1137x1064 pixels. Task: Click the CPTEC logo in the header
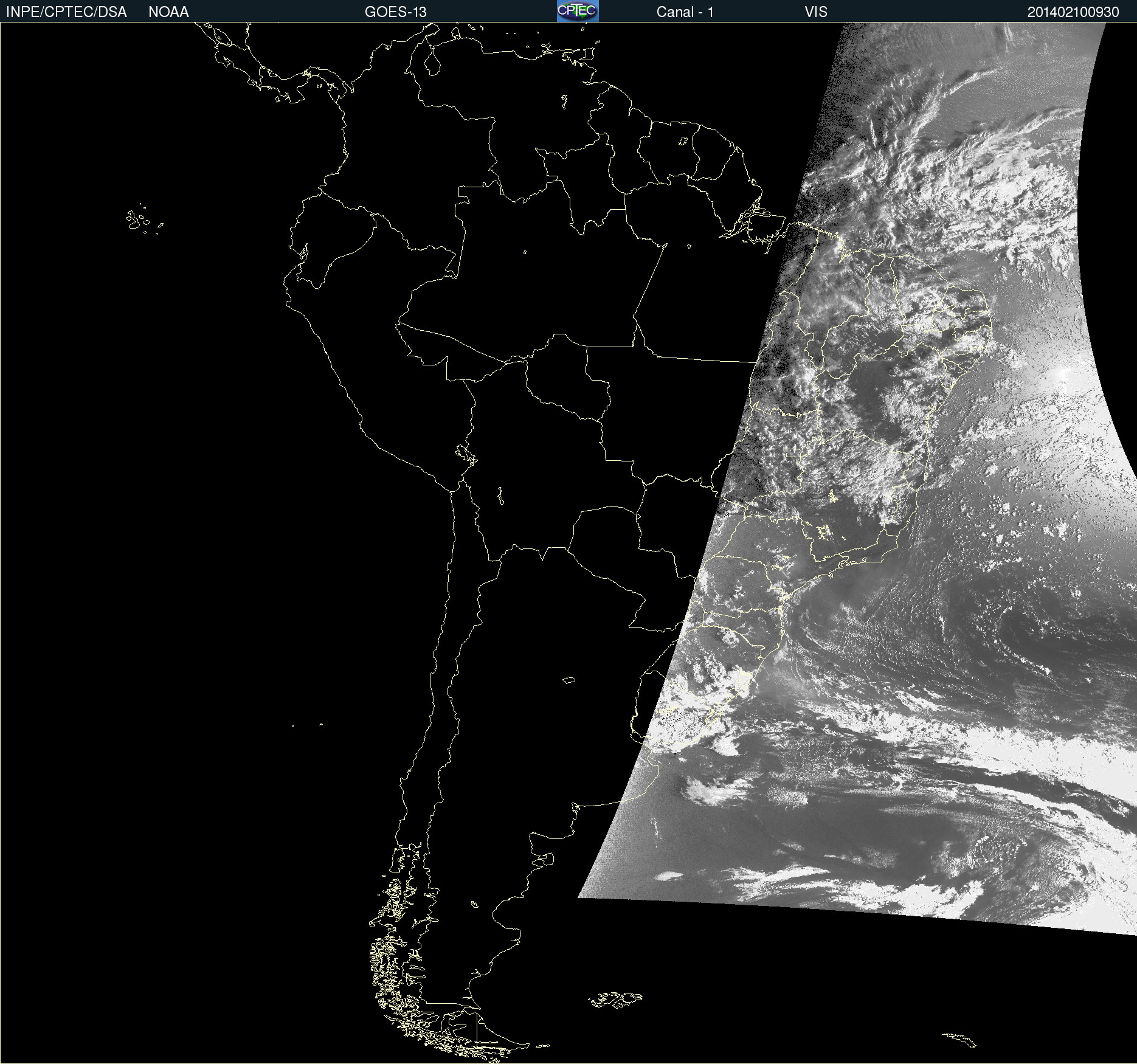point(578,11)
